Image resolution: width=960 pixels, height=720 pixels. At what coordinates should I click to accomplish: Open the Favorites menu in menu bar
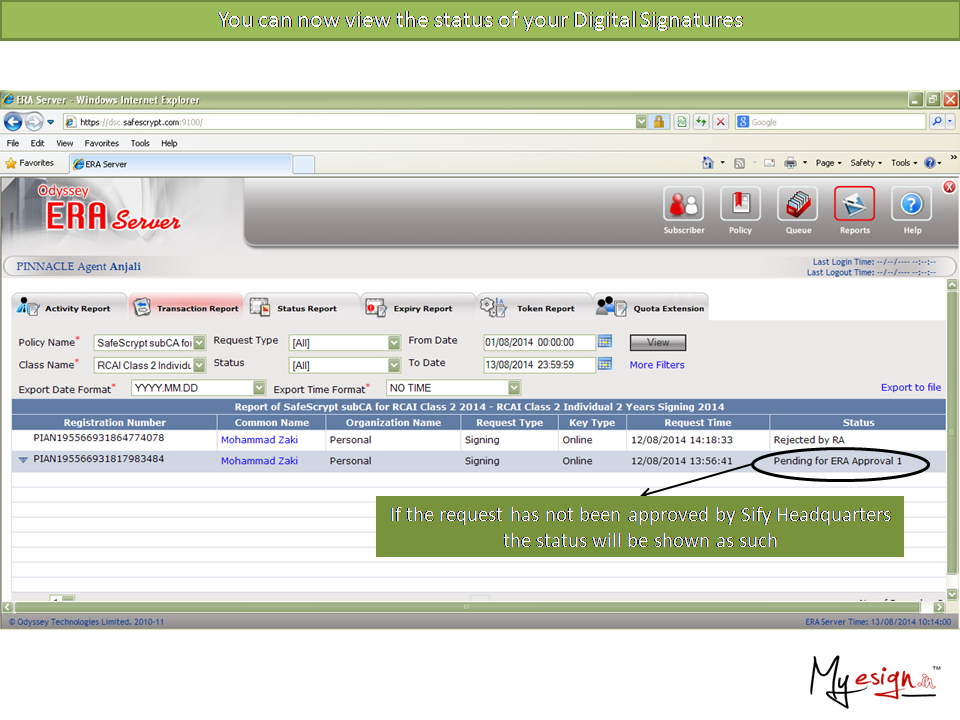[101, 143]
